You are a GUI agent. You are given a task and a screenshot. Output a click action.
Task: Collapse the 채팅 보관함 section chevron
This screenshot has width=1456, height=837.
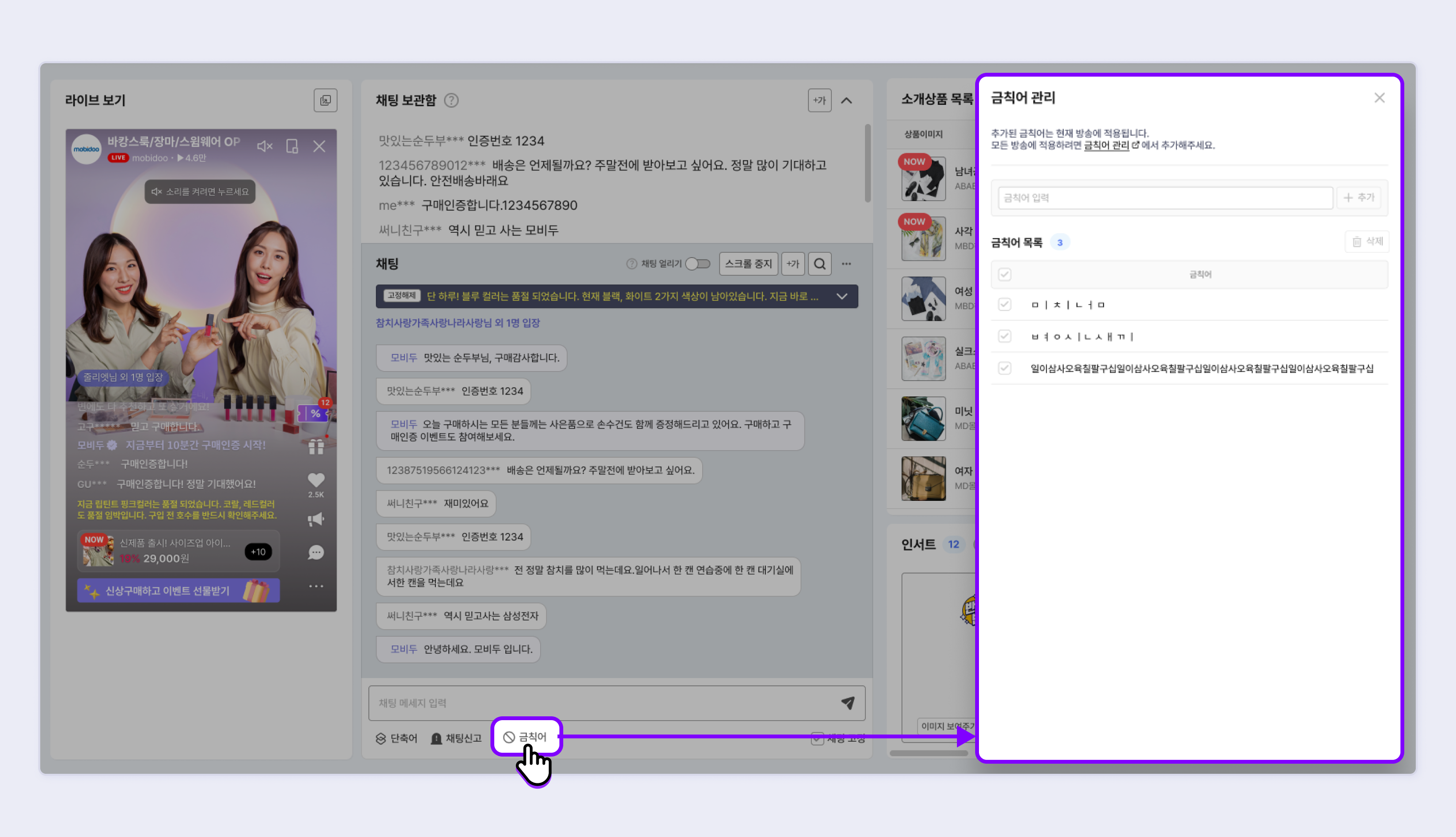pos(846,101)
